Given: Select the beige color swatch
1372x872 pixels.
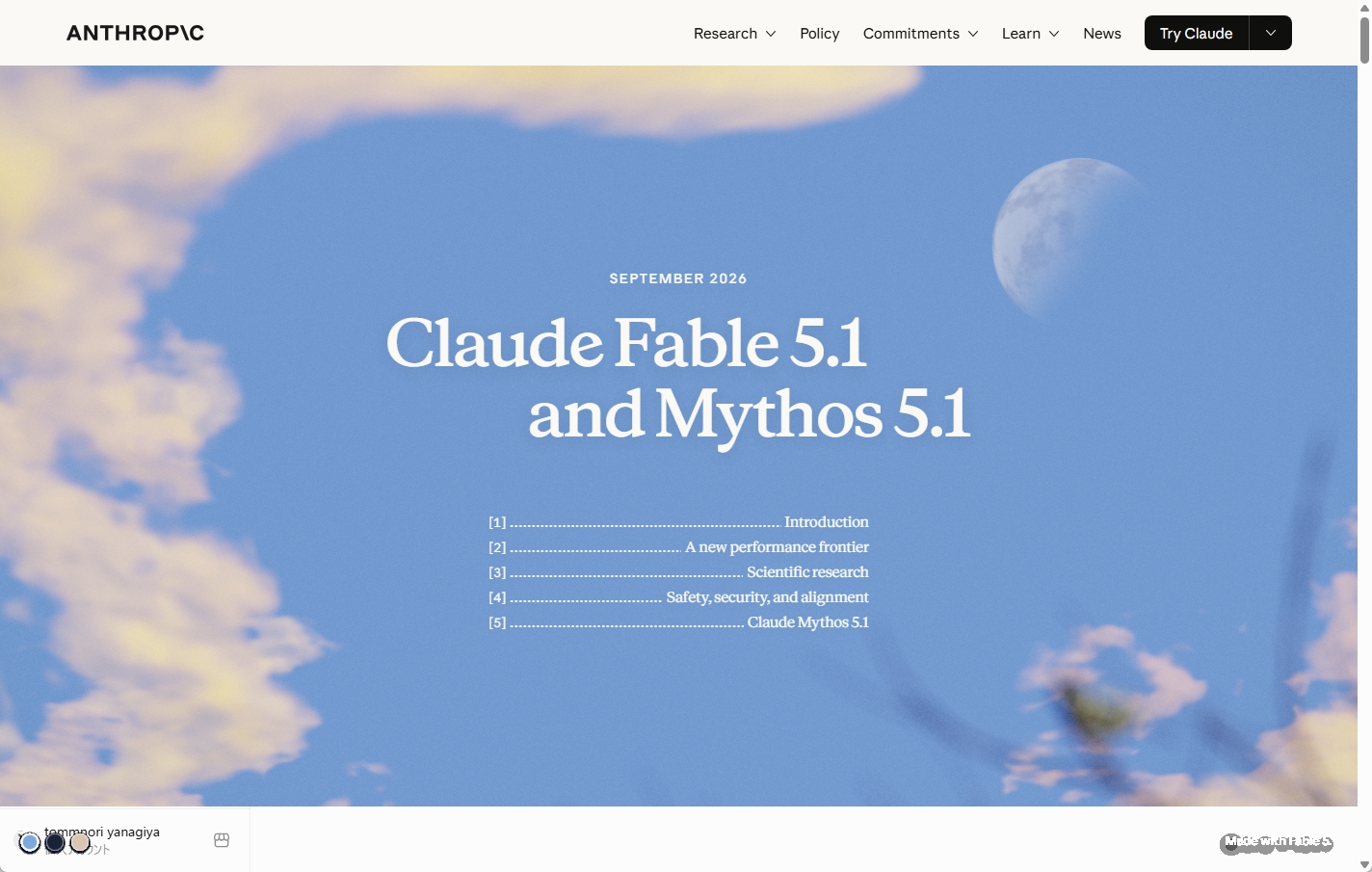Looking at the screenshot, I should click(80, 843).
